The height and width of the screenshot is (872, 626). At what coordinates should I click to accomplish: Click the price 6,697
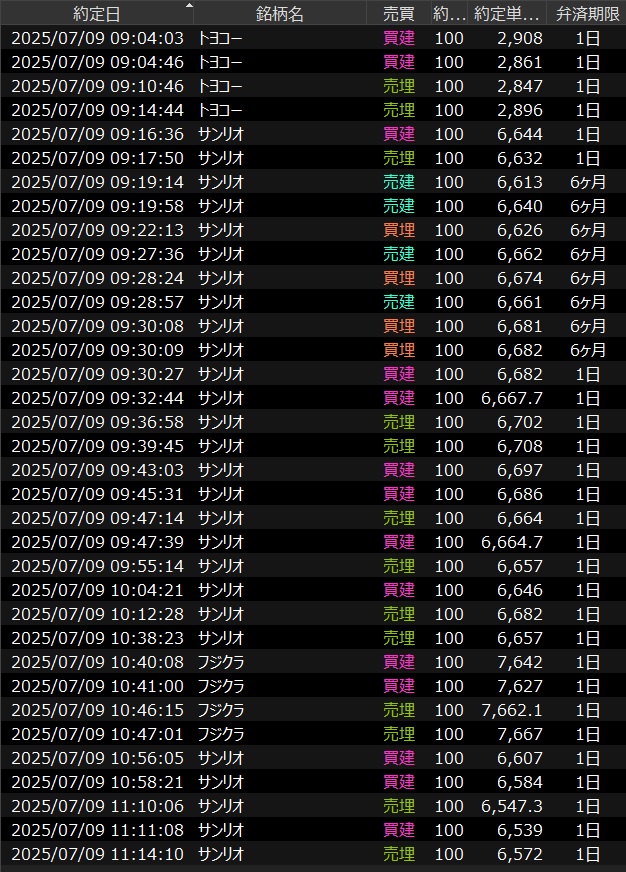coord(520,470)
